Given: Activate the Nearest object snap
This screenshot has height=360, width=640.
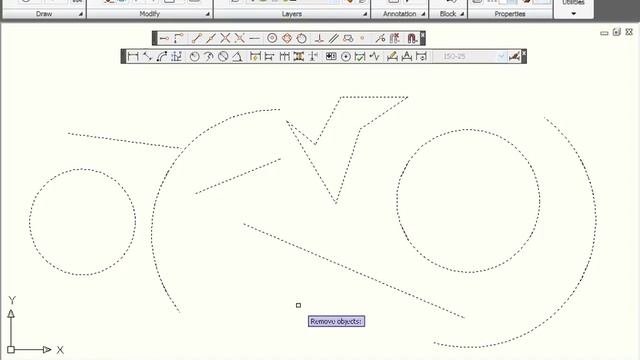Looking at the screenshot, I should [x=380, y=38].
